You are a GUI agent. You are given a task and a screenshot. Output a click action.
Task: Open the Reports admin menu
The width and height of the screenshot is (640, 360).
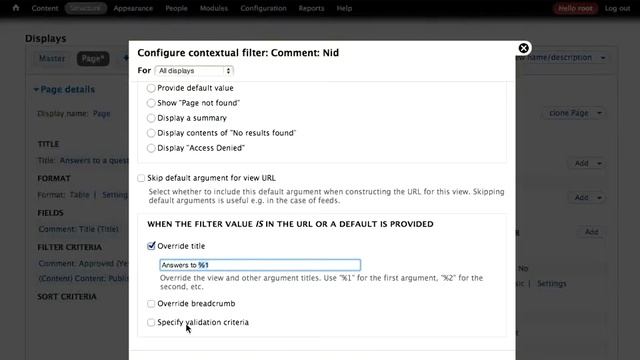click(x=311, y=8)
